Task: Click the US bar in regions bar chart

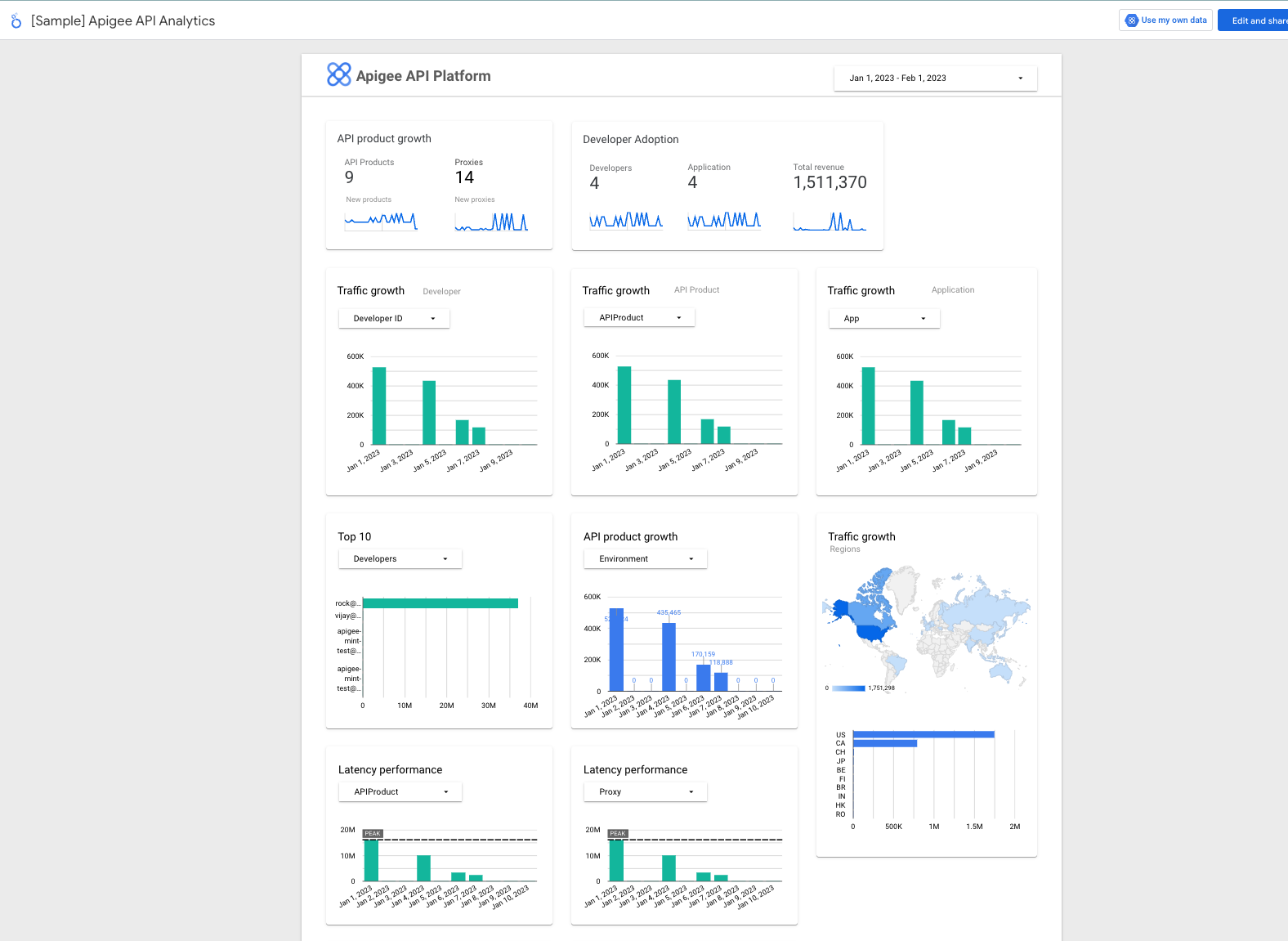Action: point(924,734)
